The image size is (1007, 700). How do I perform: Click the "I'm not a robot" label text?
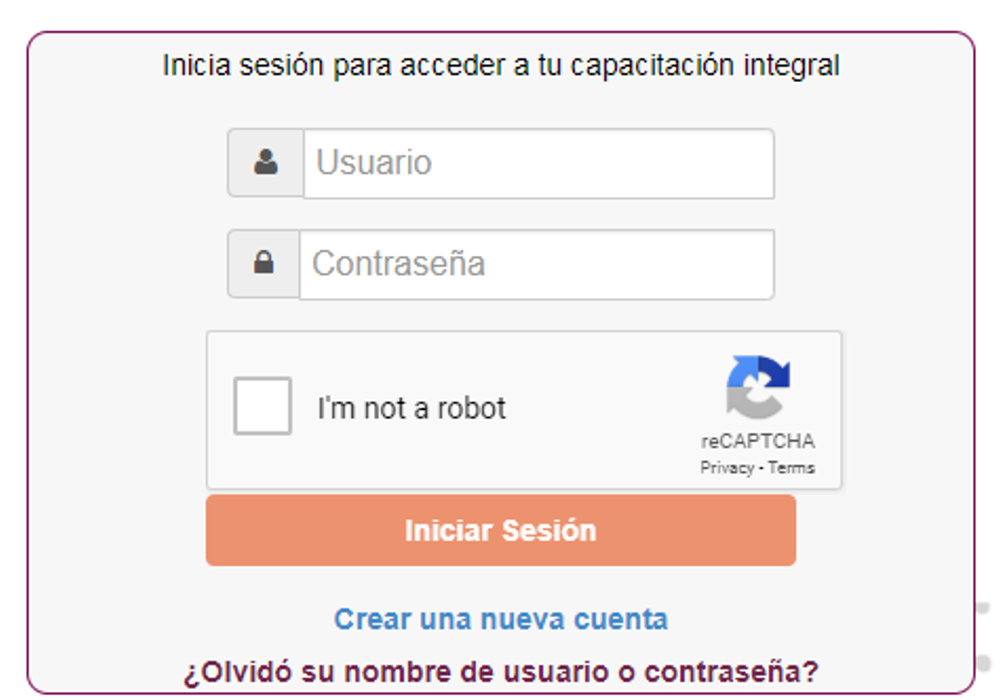point(412,408)
